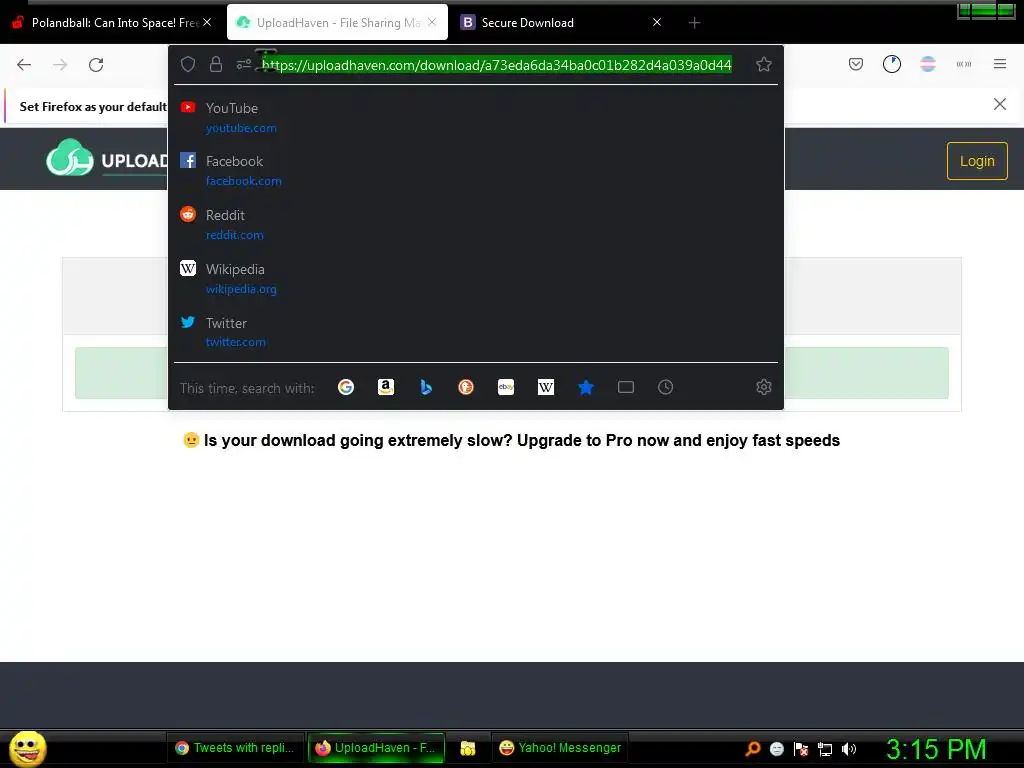The height and width of the screenshot is (768, 1024).
Task: Bookmark this page with the star icon
Action: coord(763,64)
